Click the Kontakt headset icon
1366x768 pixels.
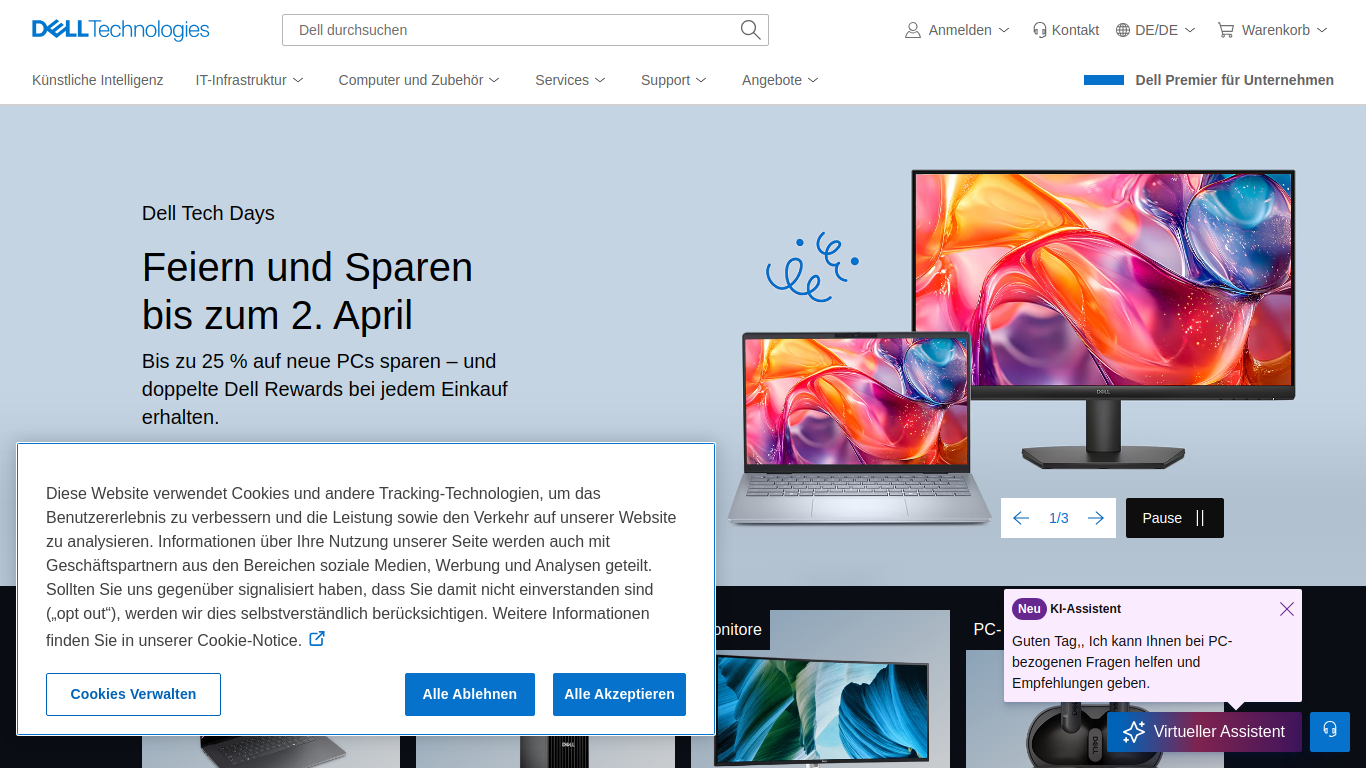click(x=1040, y=30)
